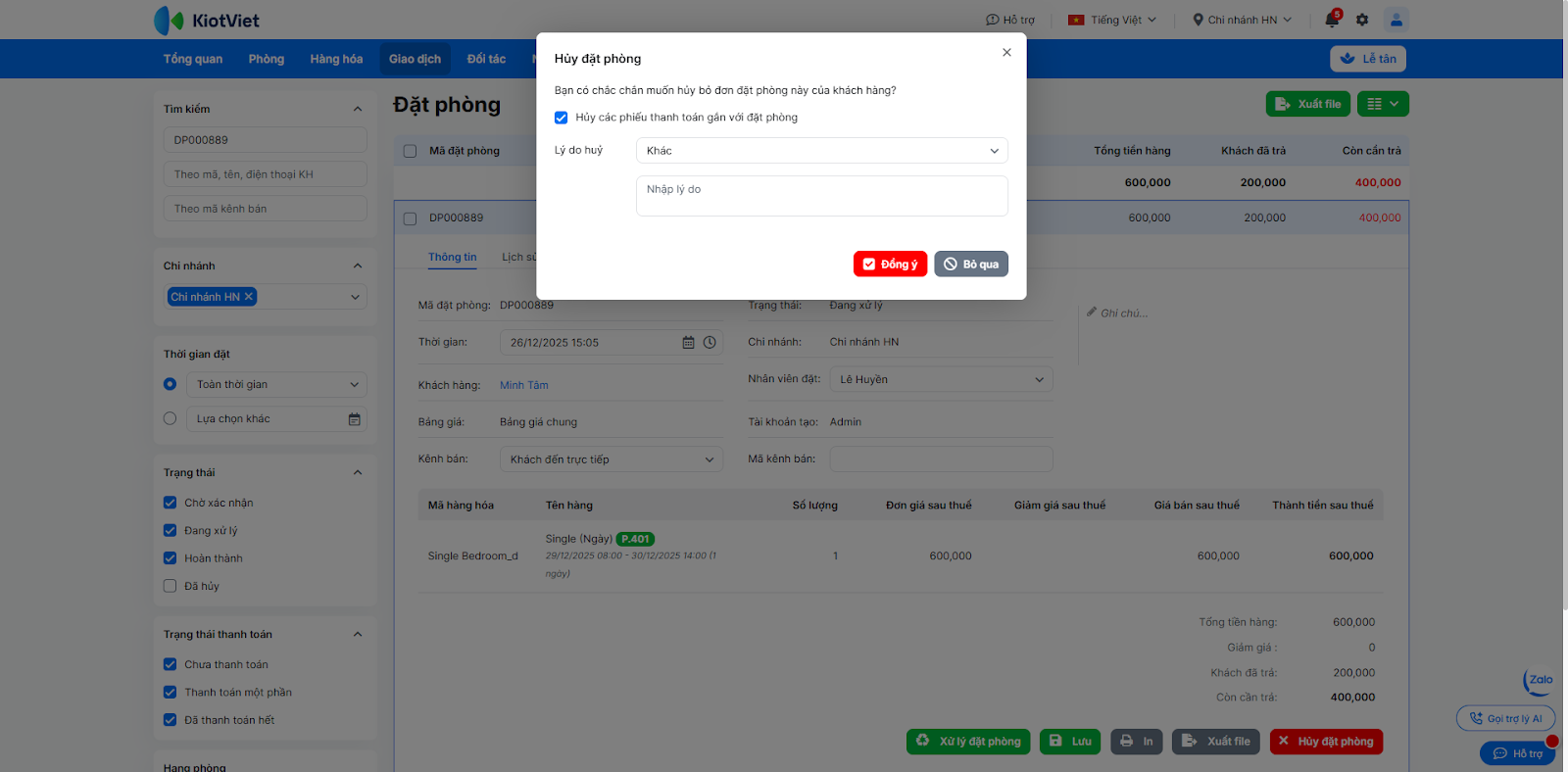Collapse the Trạng thái thanh toán section

[358, 634]
